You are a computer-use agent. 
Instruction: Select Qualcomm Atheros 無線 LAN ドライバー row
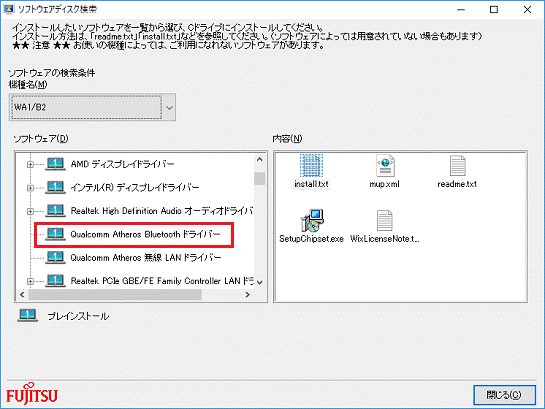click(146, 258)
